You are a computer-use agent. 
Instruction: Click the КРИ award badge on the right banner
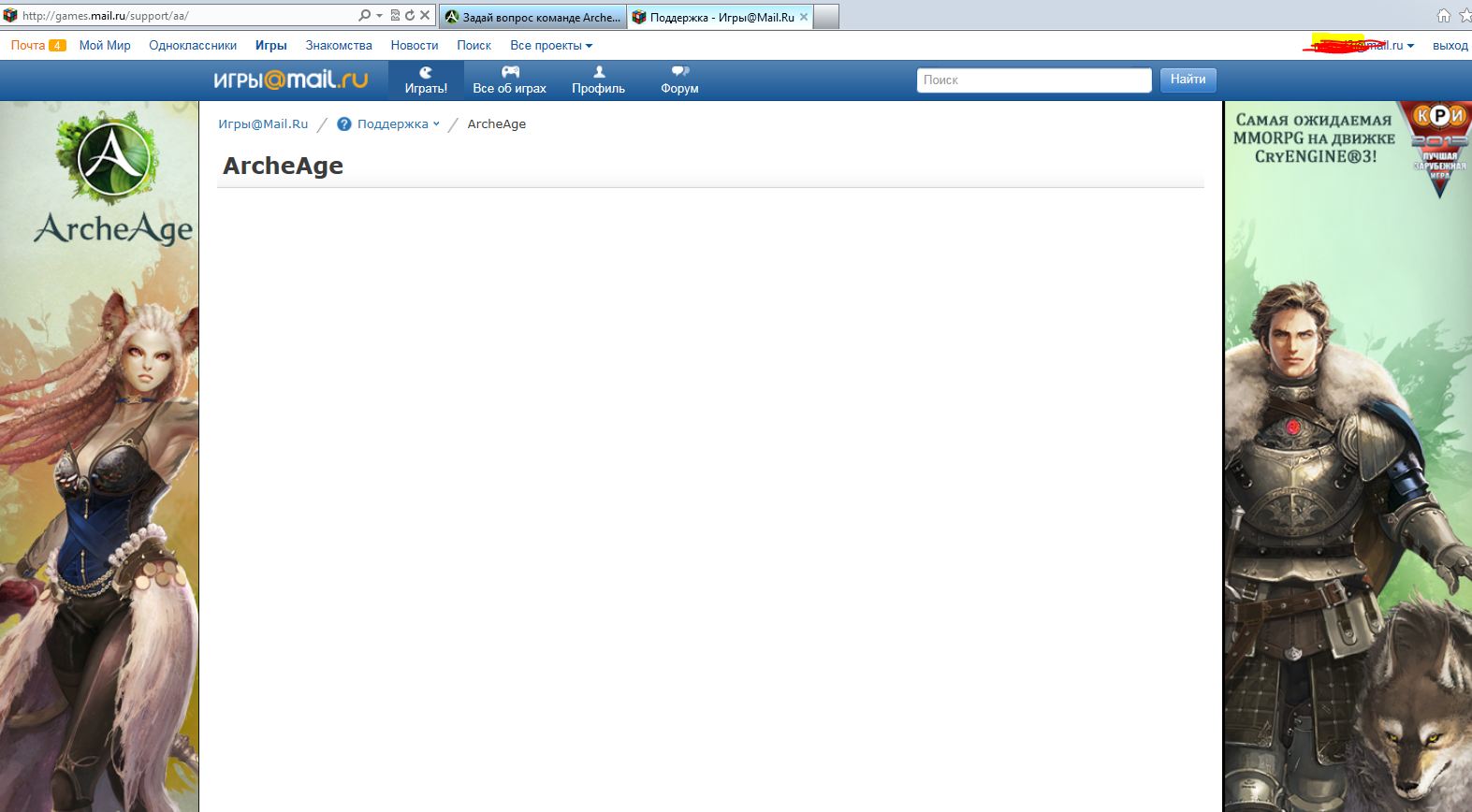(x=1439, y=148)
